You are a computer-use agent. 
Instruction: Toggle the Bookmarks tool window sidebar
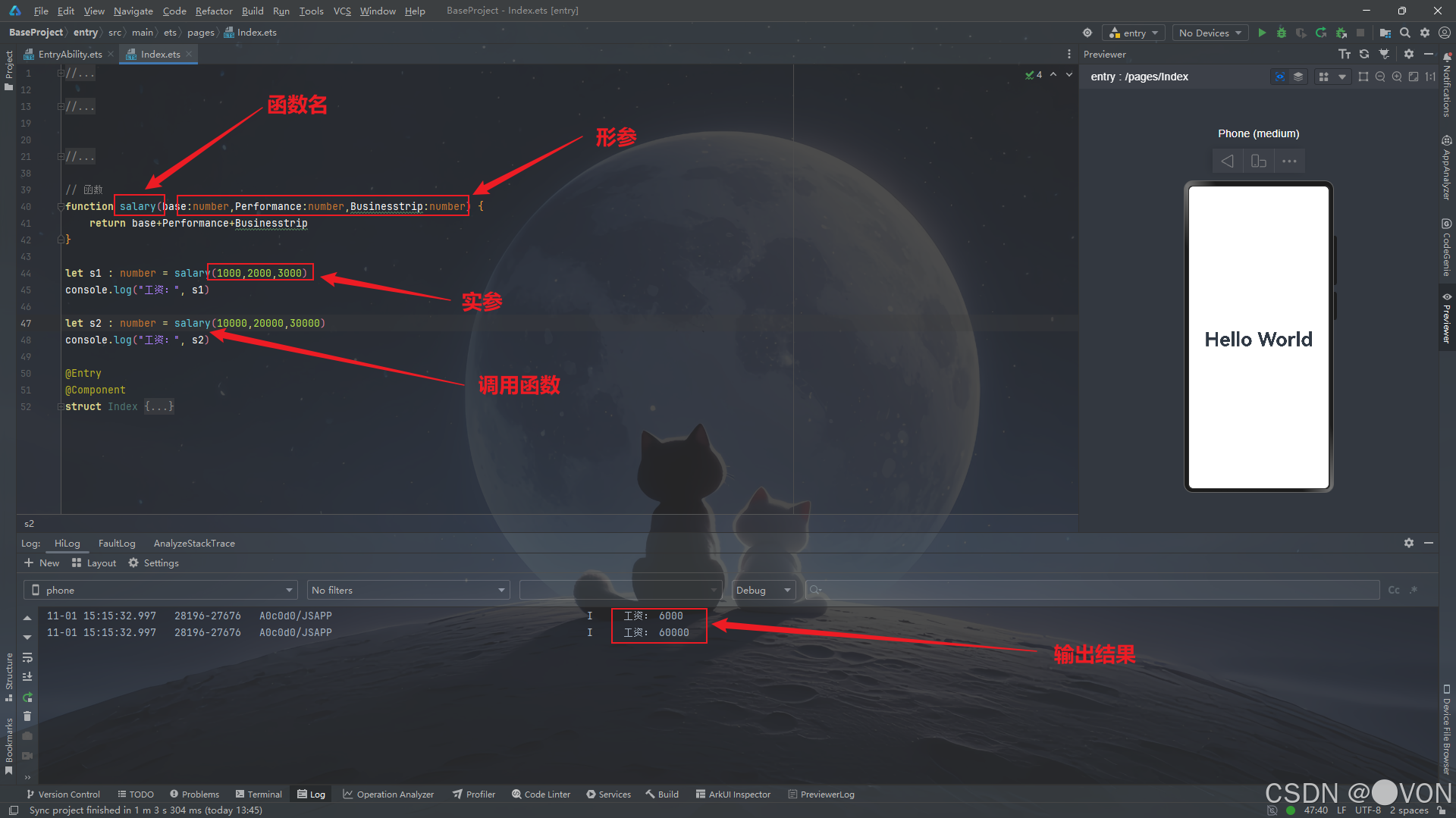(9, 746)
